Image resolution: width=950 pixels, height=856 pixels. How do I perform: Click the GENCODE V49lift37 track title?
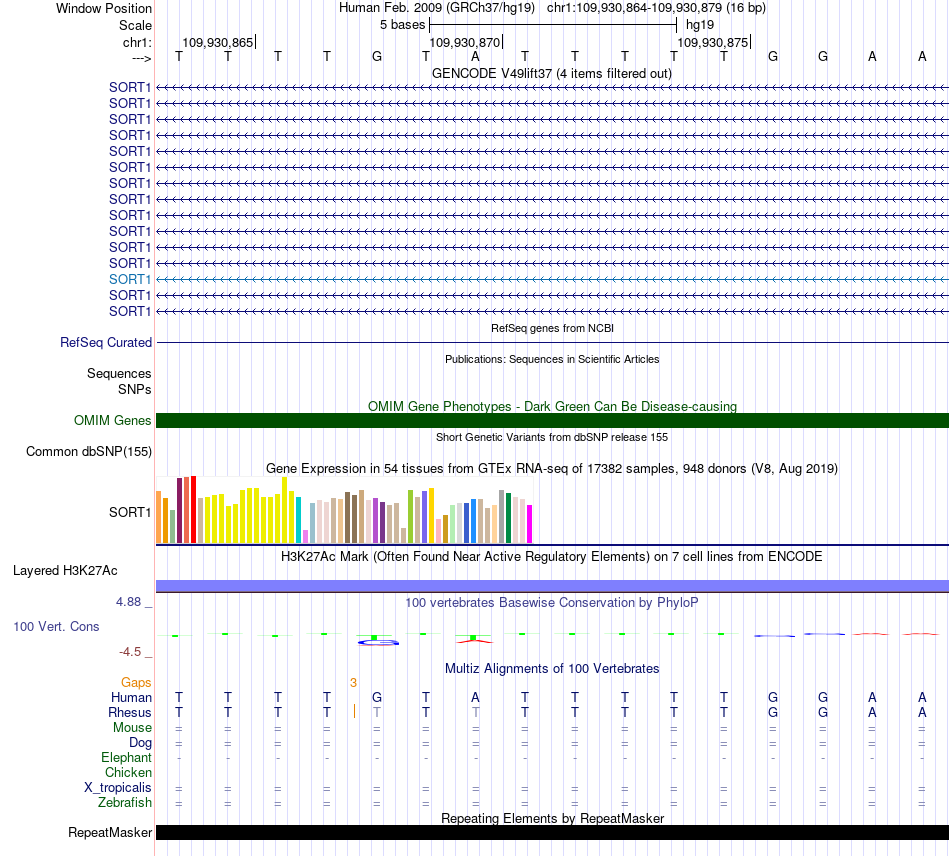(x=552, y=73)
